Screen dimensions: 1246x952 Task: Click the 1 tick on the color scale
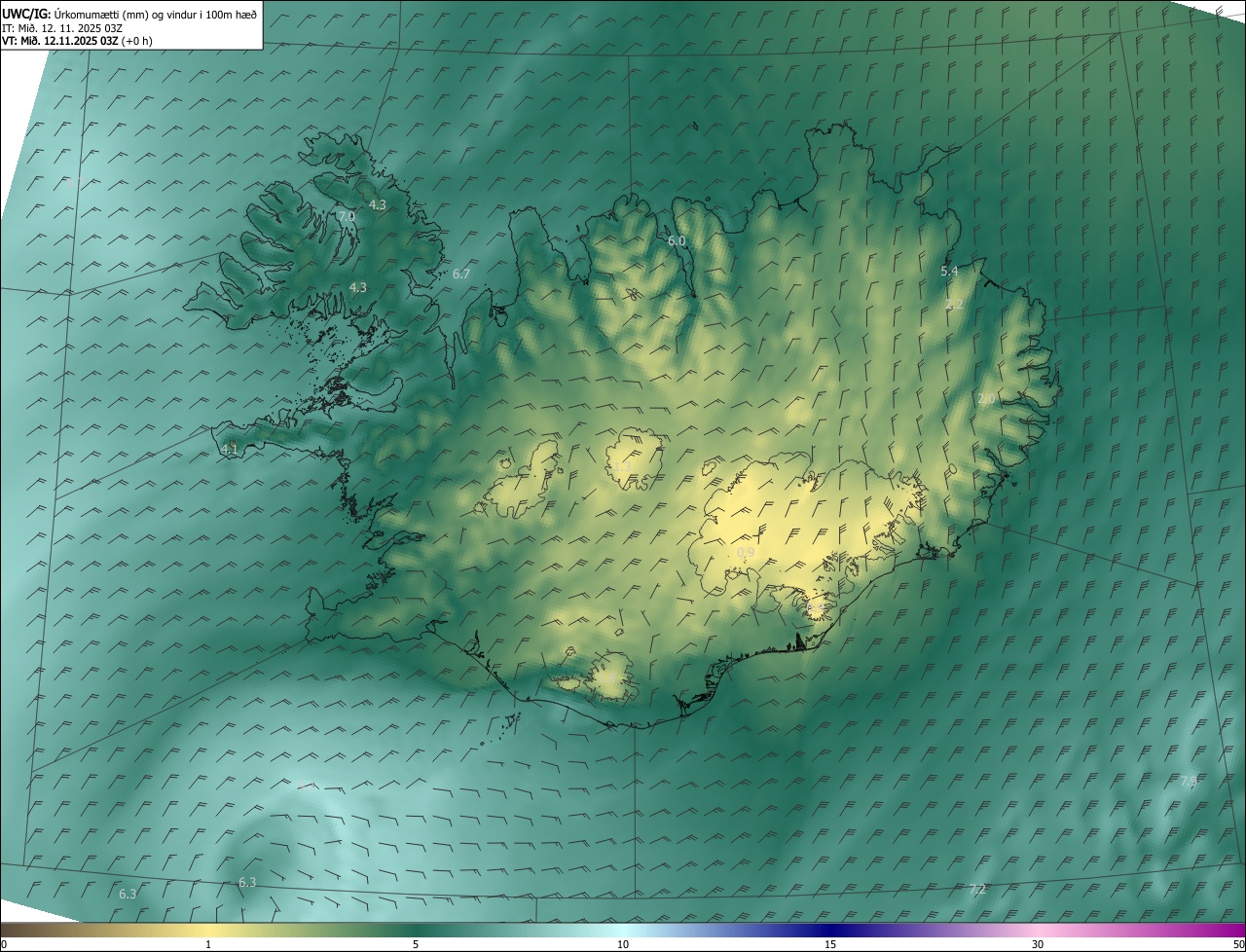click(x=208, y=945)
